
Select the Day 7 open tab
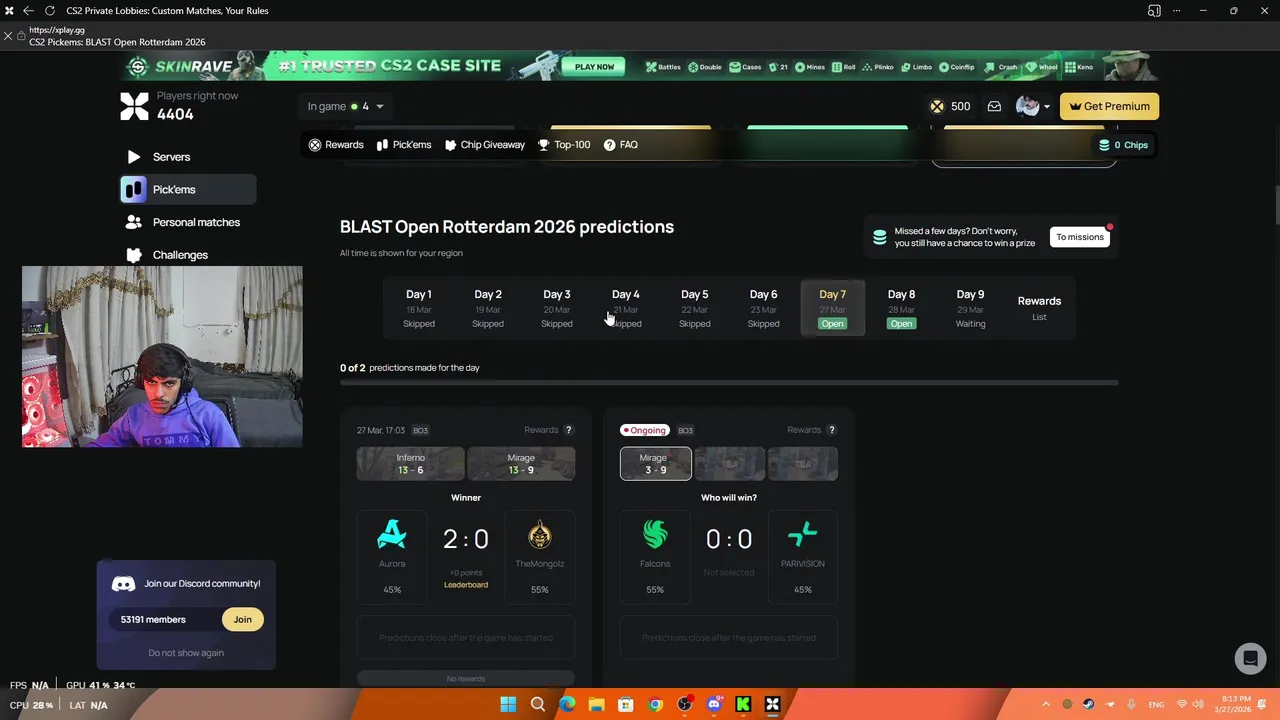point(833,308)
